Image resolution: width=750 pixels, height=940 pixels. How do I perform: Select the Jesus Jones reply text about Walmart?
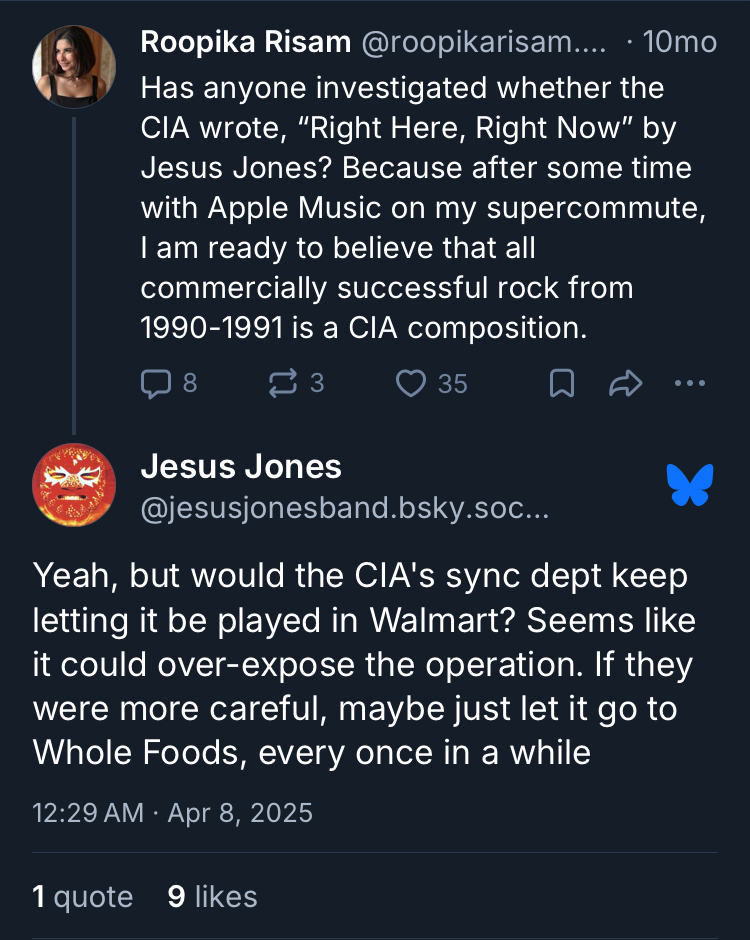tap(362, 664)
